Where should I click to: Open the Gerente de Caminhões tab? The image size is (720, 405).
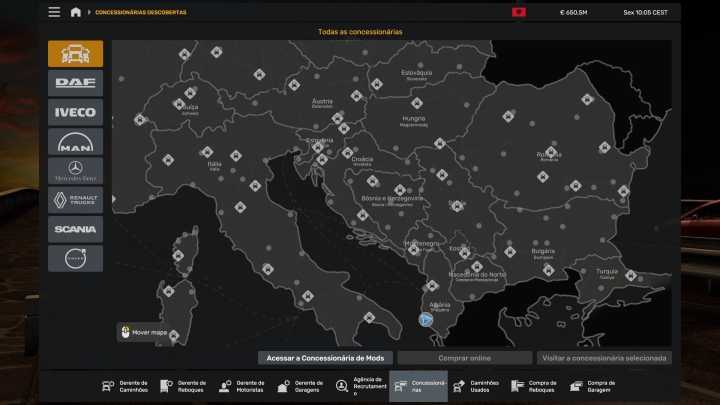[125, 387]
